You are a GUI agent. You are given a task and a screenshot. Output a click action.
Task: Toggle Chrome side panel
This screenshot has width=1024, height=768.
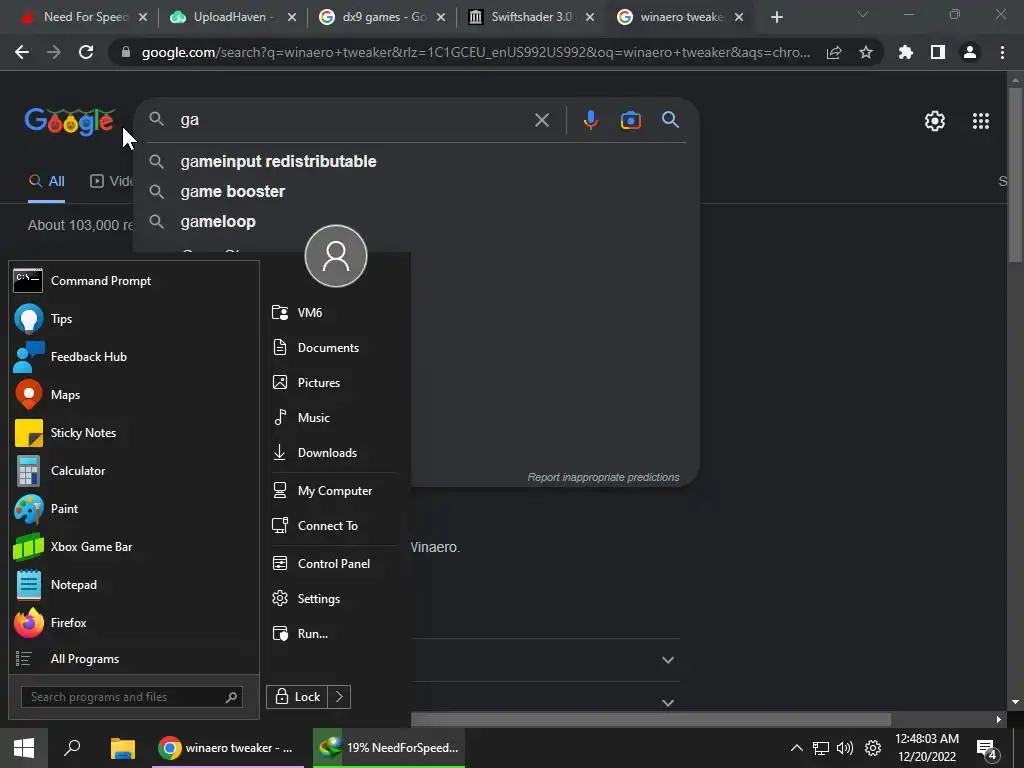pyautogui.click(x=937, y=52)
